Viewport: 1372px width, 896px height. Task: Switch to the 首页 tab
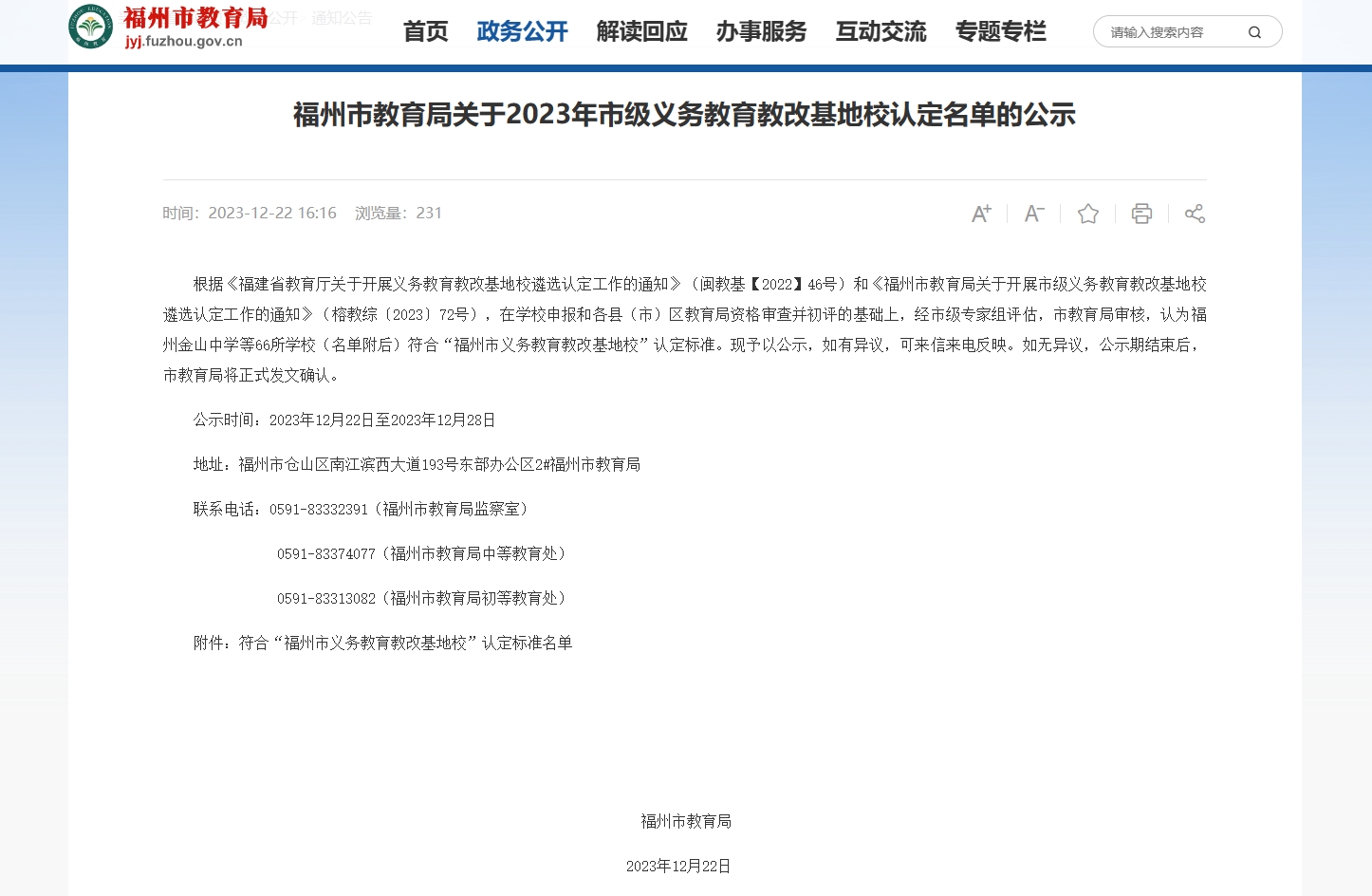[424, 31]
